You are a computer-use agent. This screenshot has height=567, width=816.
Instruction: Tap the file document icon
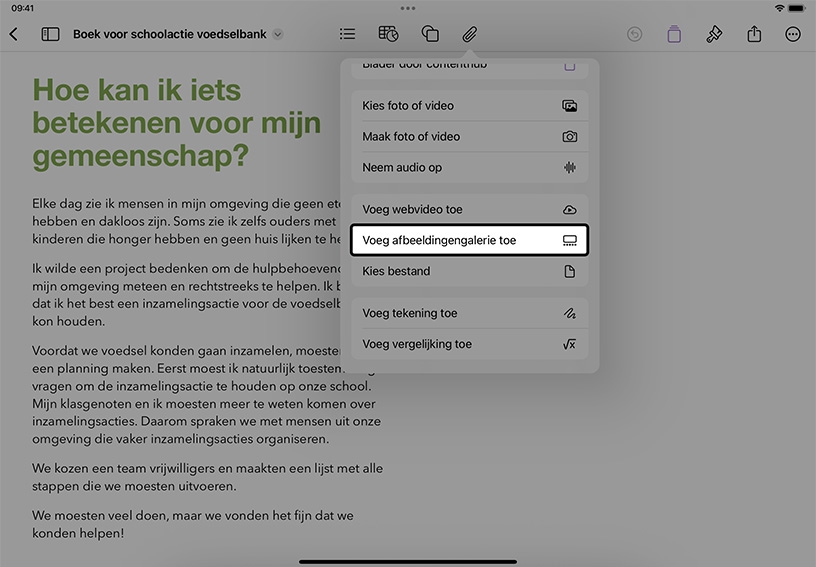(x=570, y=271)
